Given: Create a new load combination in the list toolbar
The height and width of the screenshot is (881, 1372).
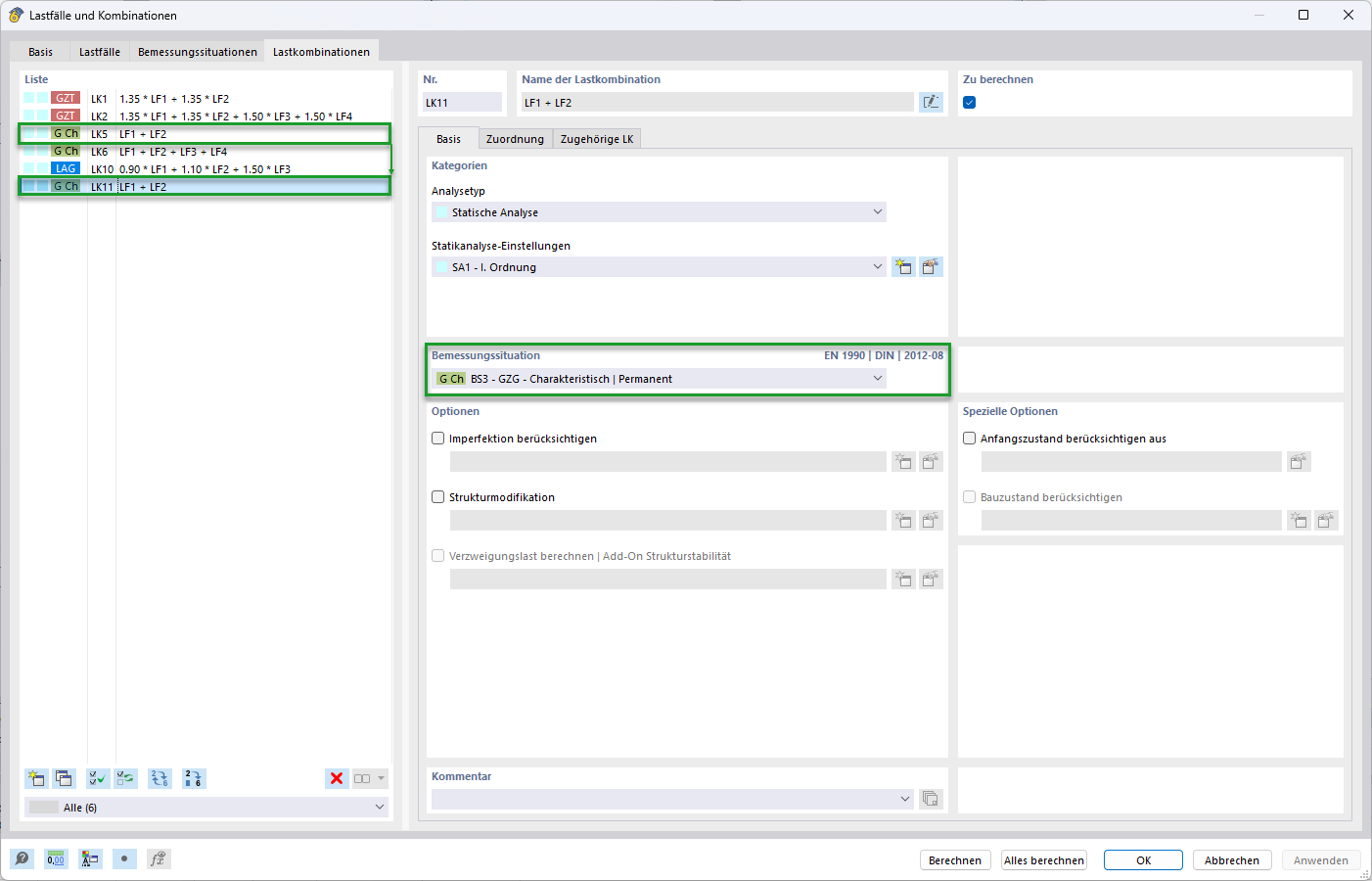Looking at the screenshot, I should (x=36, y=778).
